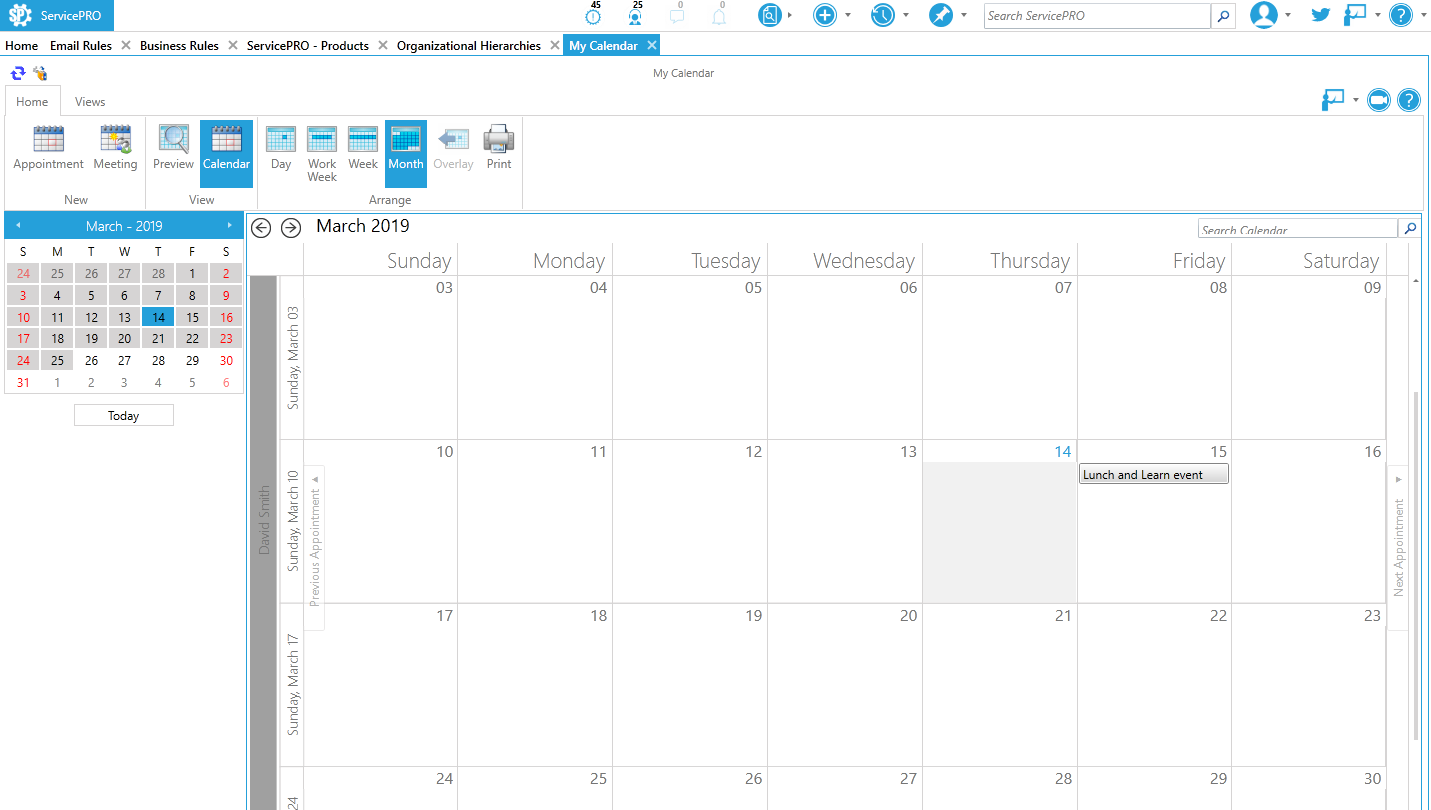This screenshot has height=810, width=1431.
Task: Click the Twitter bird icon
Action: click(x=1321, y=15)
